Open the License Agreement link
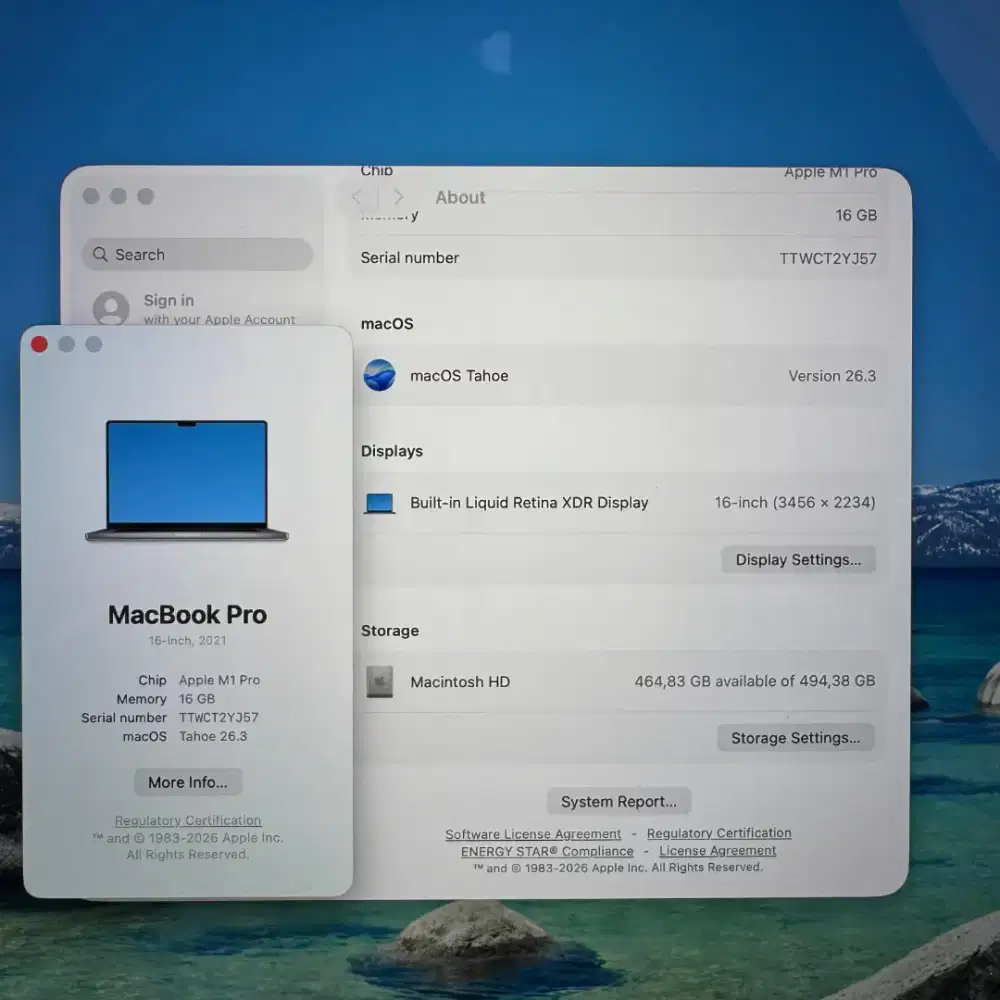The height and width of the screenshot is (1000, 1000). pos(717,851)
